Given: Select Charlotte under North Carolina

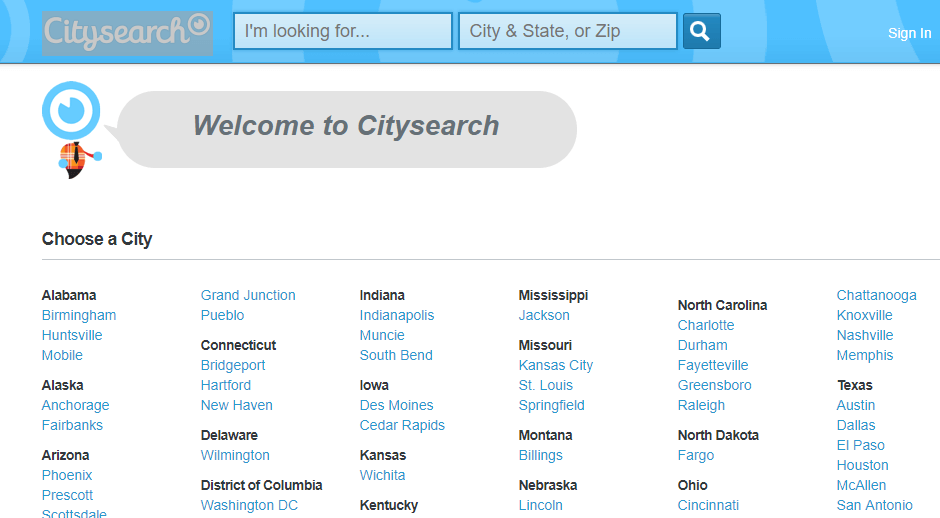Looking at the screenshot, I should coord(706,326).
